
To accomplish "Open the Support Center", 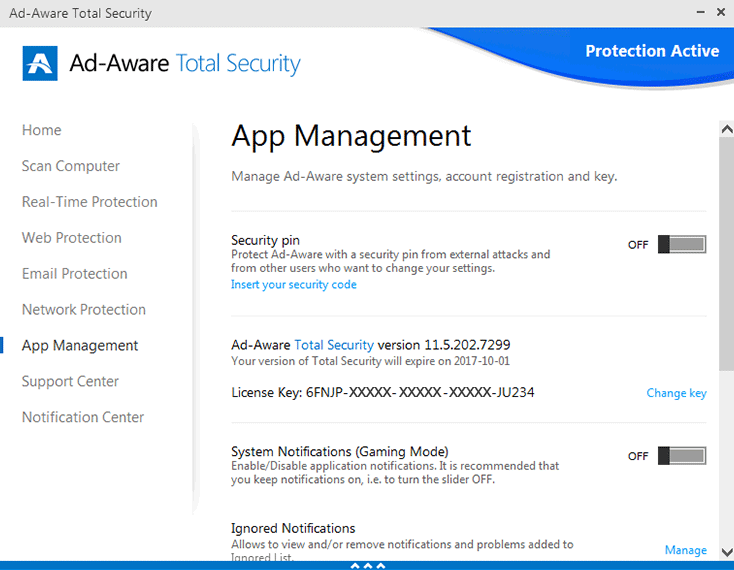I will pyautogui.click(x=71, y=382).
